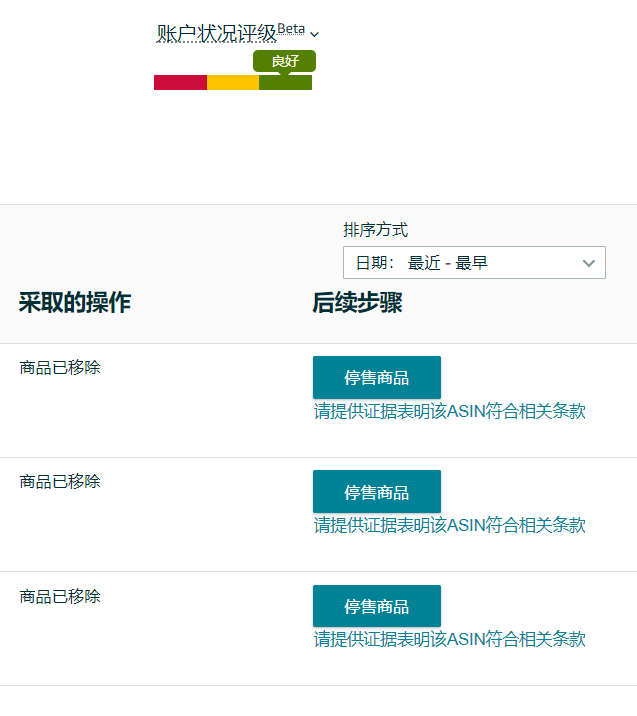Screen dimensions: 637x716
Task: Open second row's 请提供证据表明该ASIN符合相关条款 link
Action: (449, 525)
